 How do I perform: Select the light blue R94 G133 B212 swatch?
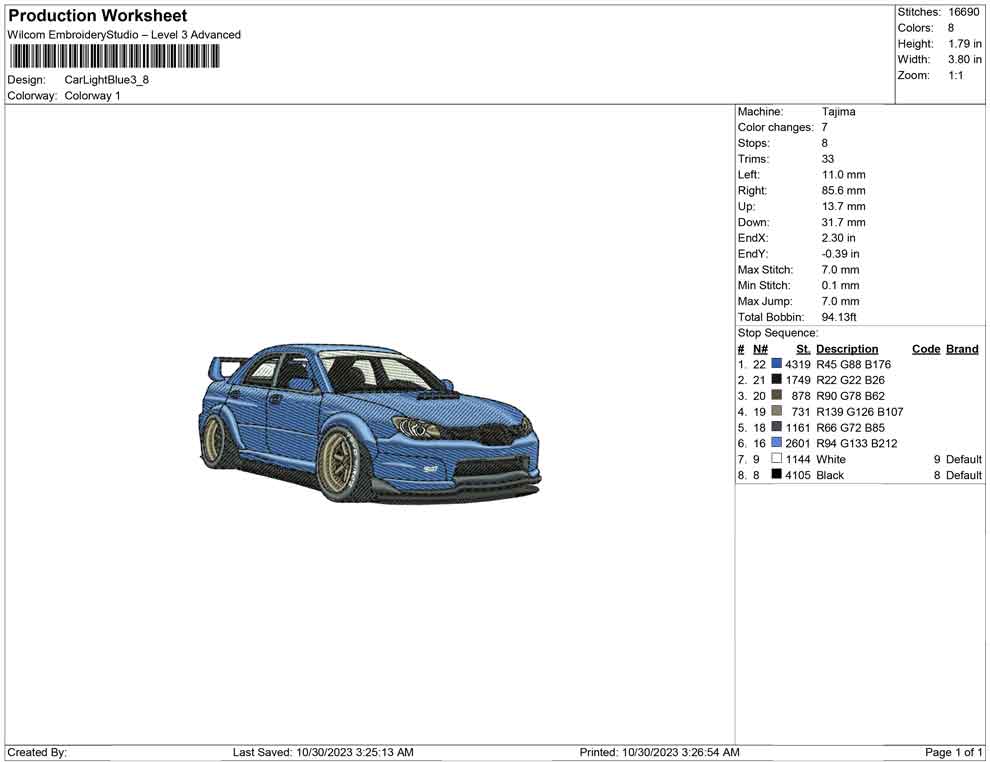tap(777, 443)
